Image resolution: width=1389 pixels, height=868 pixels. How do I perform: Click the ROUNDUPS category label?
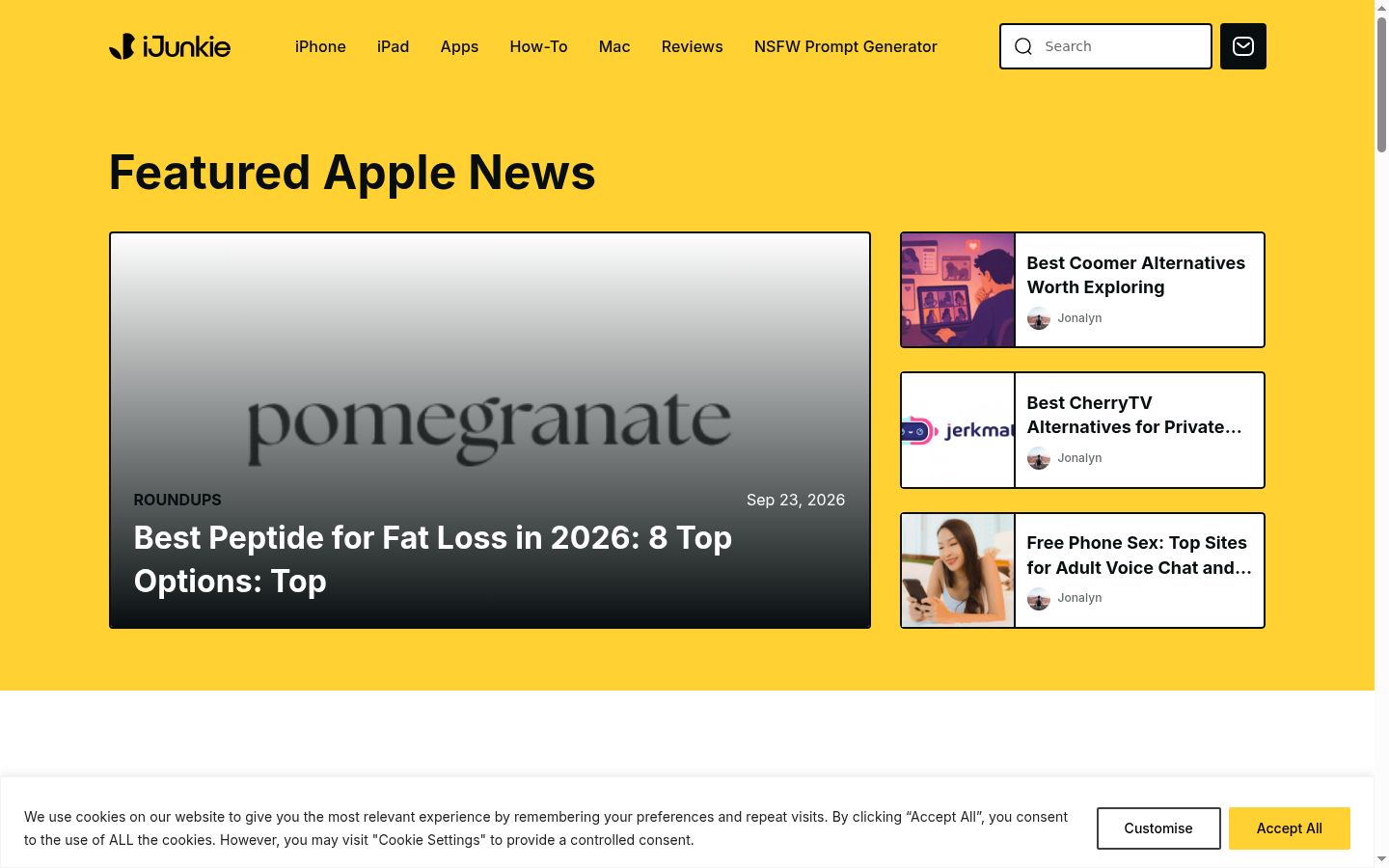(177, 500)
